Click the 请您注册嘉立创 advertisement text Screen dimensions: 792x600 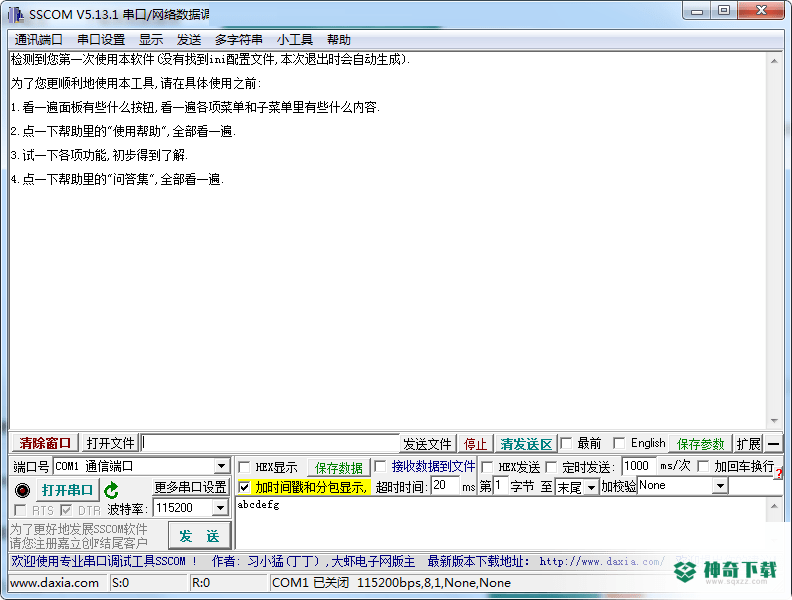[79, 543]
